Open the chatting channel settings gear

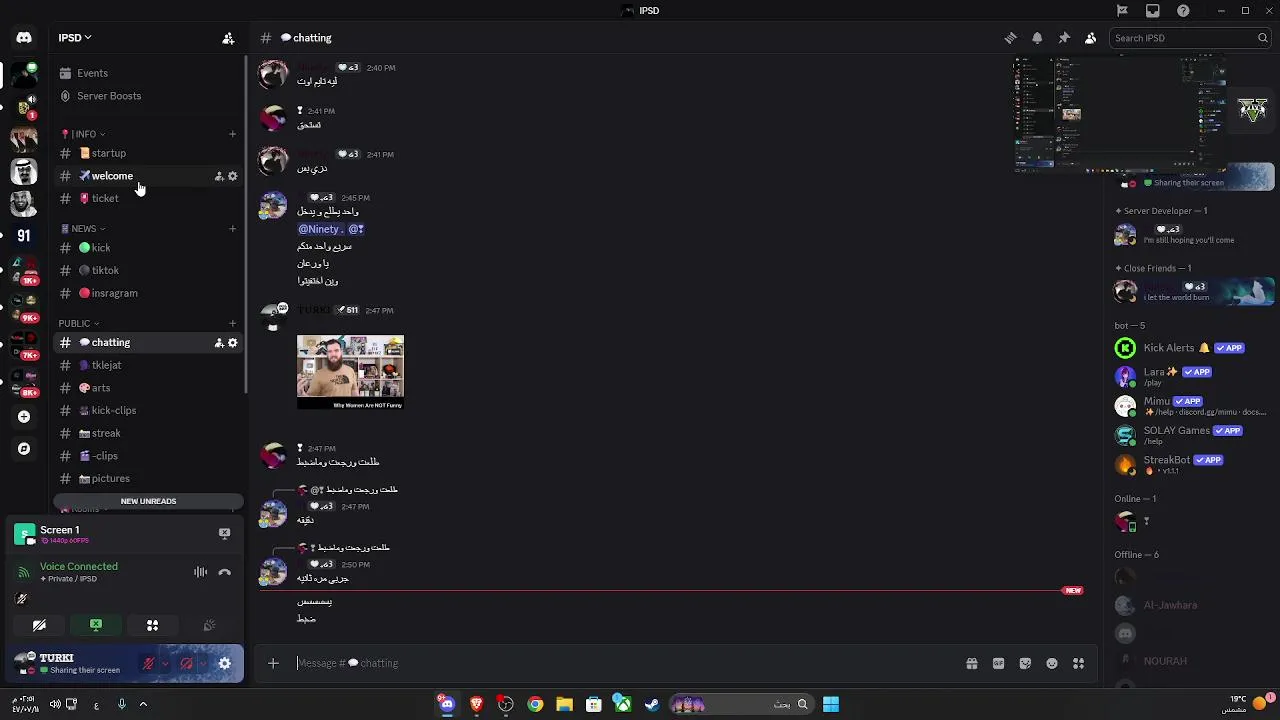pyautogui.click(x=233, y=343)
